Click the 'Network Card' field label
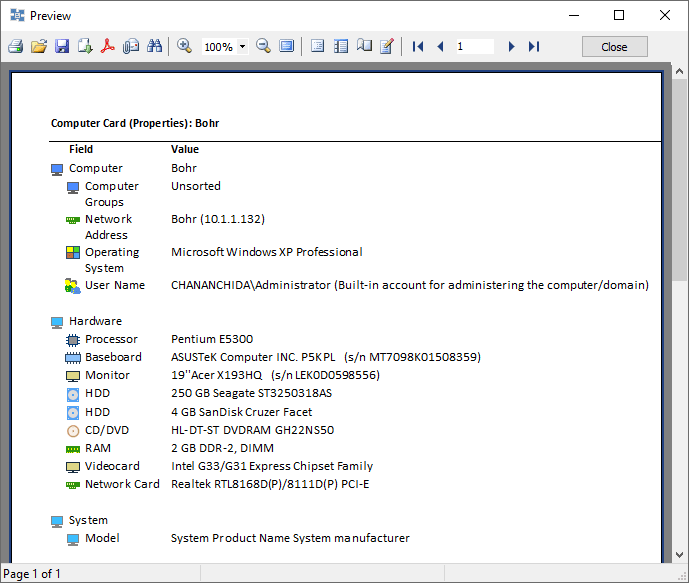Screen dimensions: 689x583 122,484
